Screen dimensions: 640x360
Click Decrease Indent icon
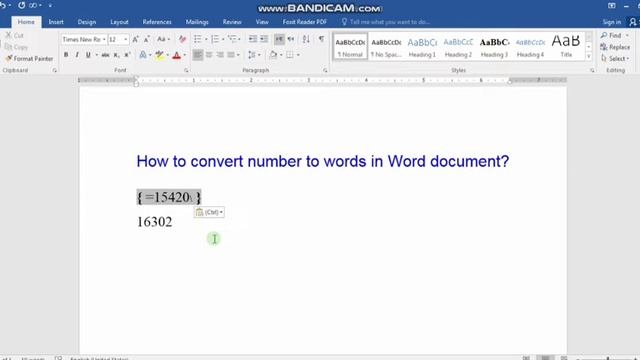(x=253, y=39)
